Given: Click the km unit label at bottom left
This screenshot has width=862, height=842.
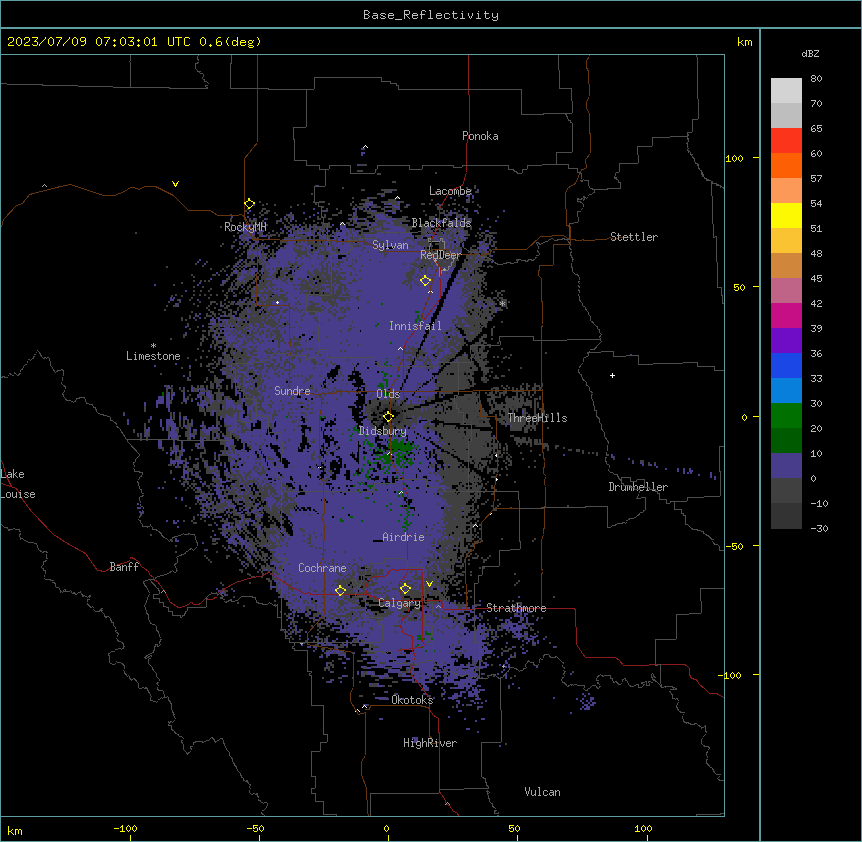Looking at the screenshot, I should click(x=15, y=830).
